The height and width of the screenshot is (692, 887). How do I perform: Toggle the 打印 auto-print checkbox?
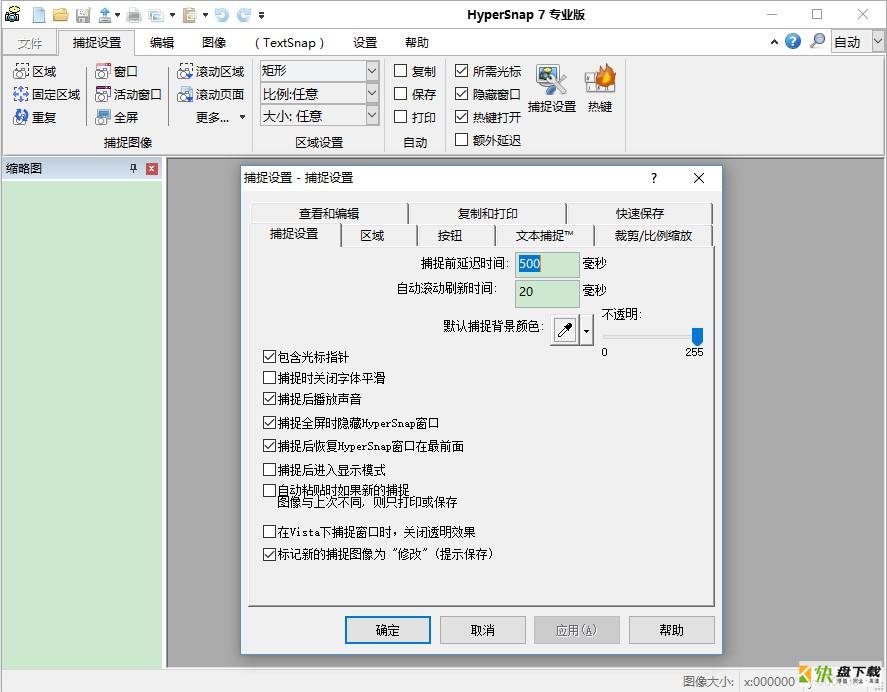click(401, 117)
